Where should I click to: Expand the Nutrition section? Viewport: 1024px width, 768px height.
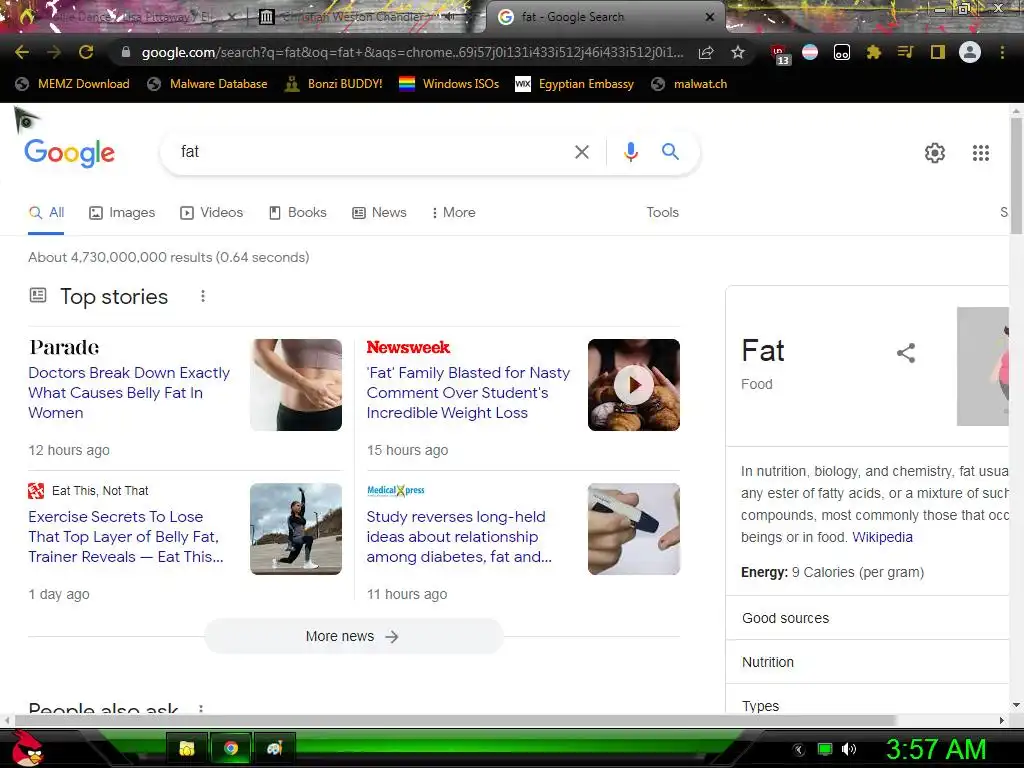tap(867, 662)
